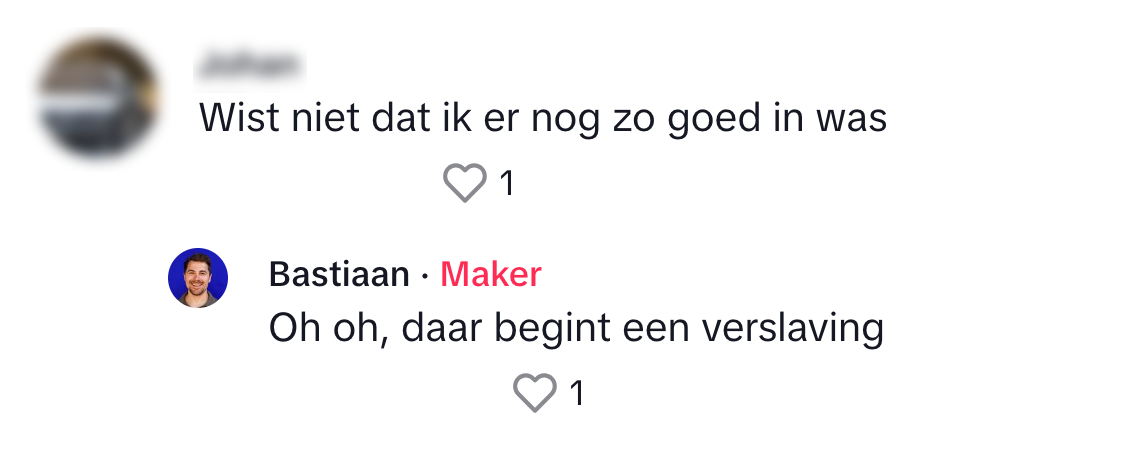Open Bastiaan's profile picture

pyautogui.click(x=198, y=277)
